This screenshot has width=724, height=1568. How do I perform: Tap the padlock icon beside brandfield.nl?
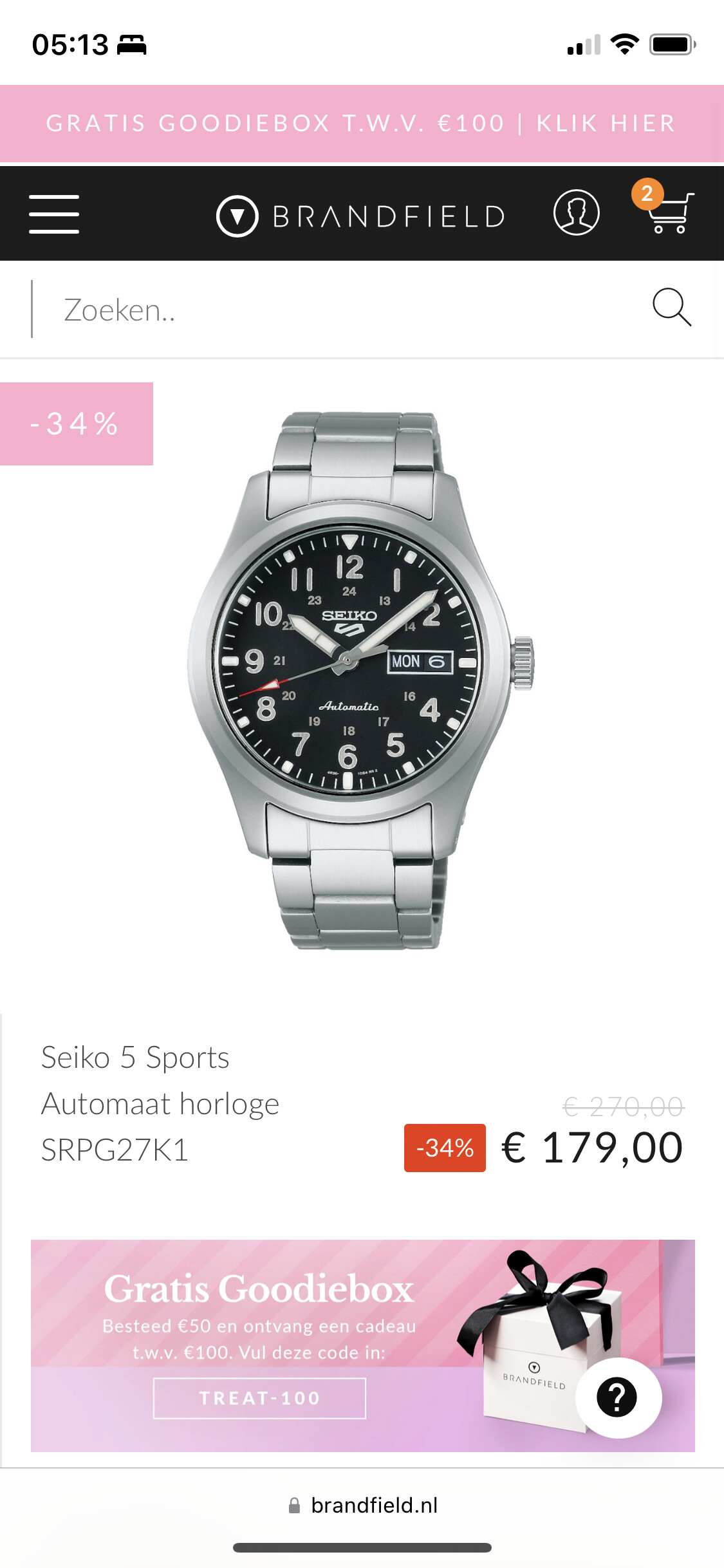pyautogui.click(x=294, y=1506)
